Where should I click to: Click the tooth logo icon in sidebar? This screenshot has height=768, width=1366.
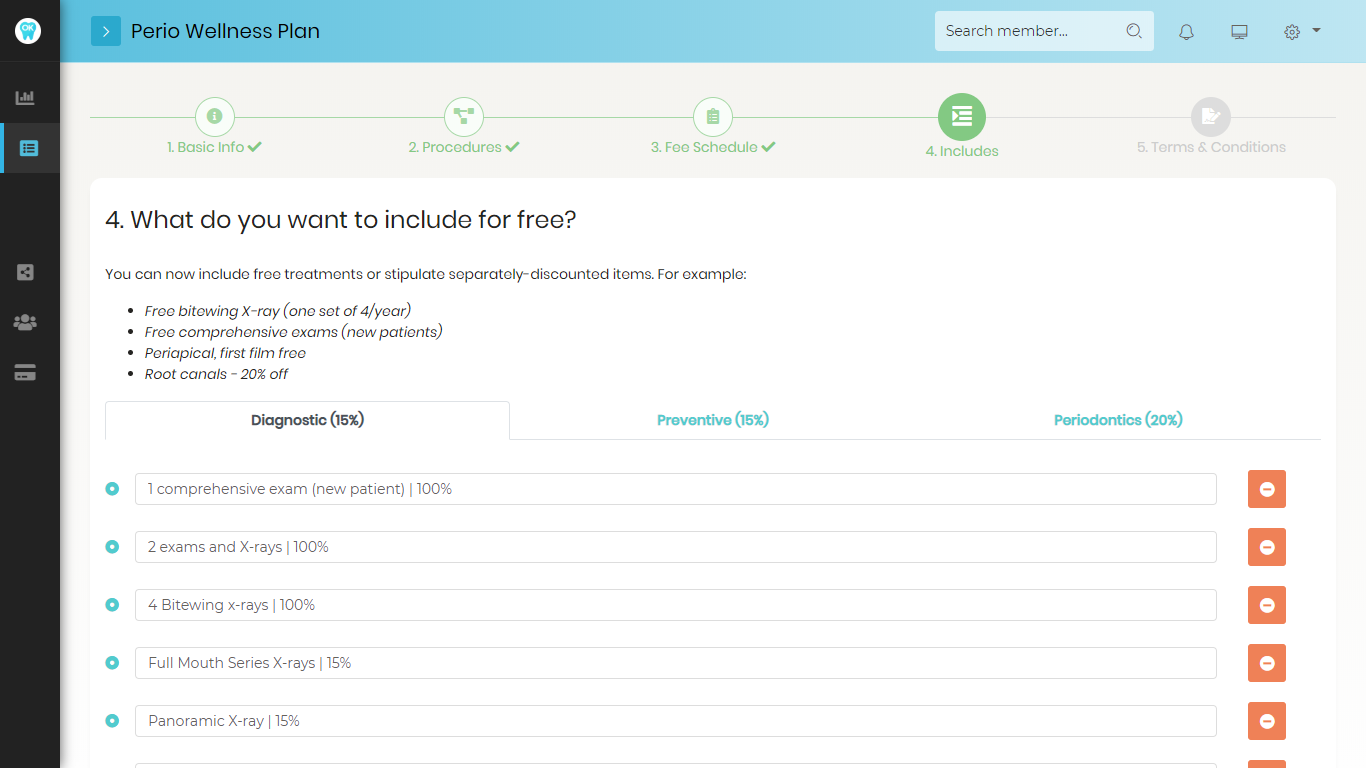tap(28, 30)
